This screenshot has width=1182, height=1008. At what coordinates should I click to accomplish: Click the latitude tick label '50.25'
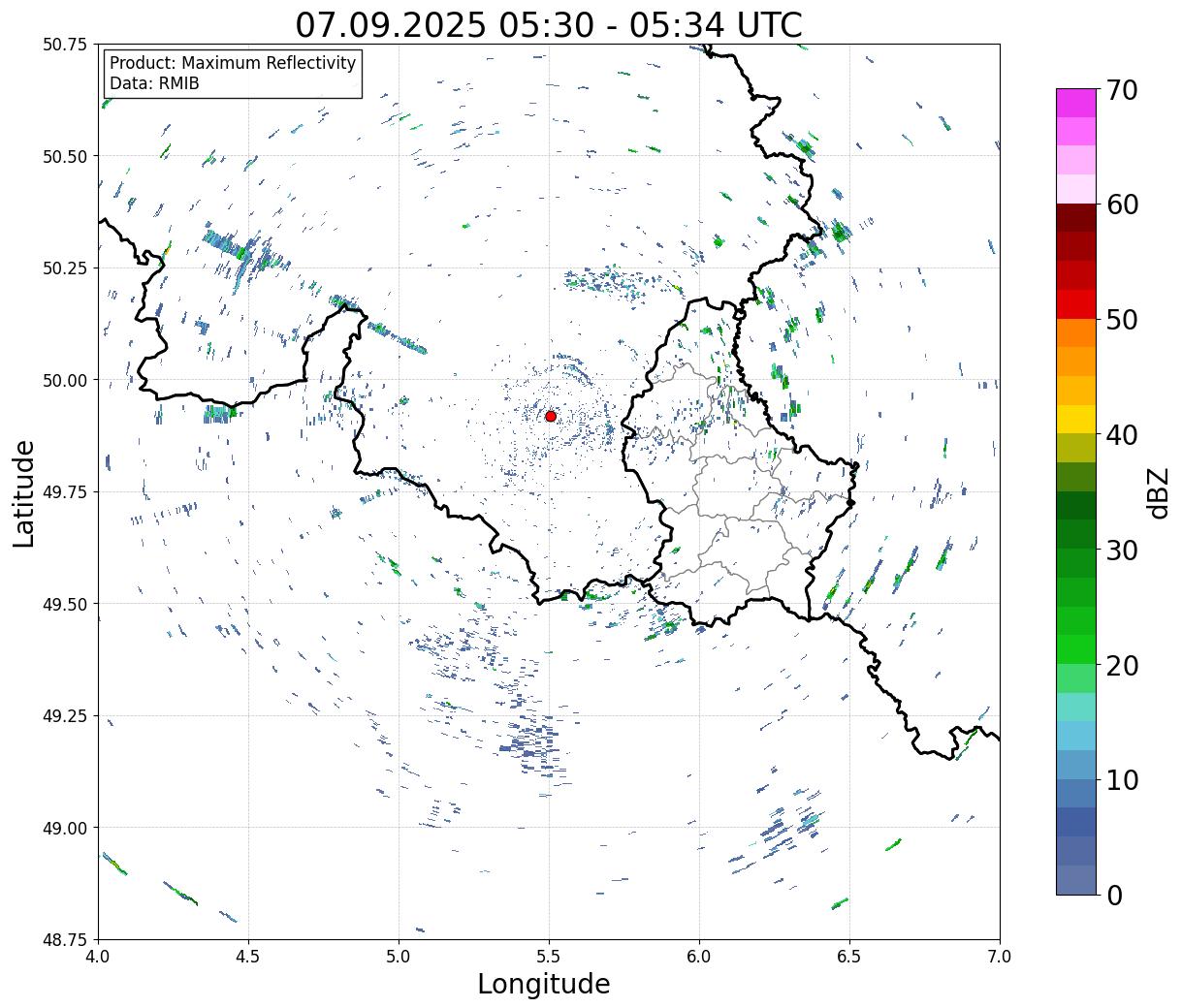65,268
